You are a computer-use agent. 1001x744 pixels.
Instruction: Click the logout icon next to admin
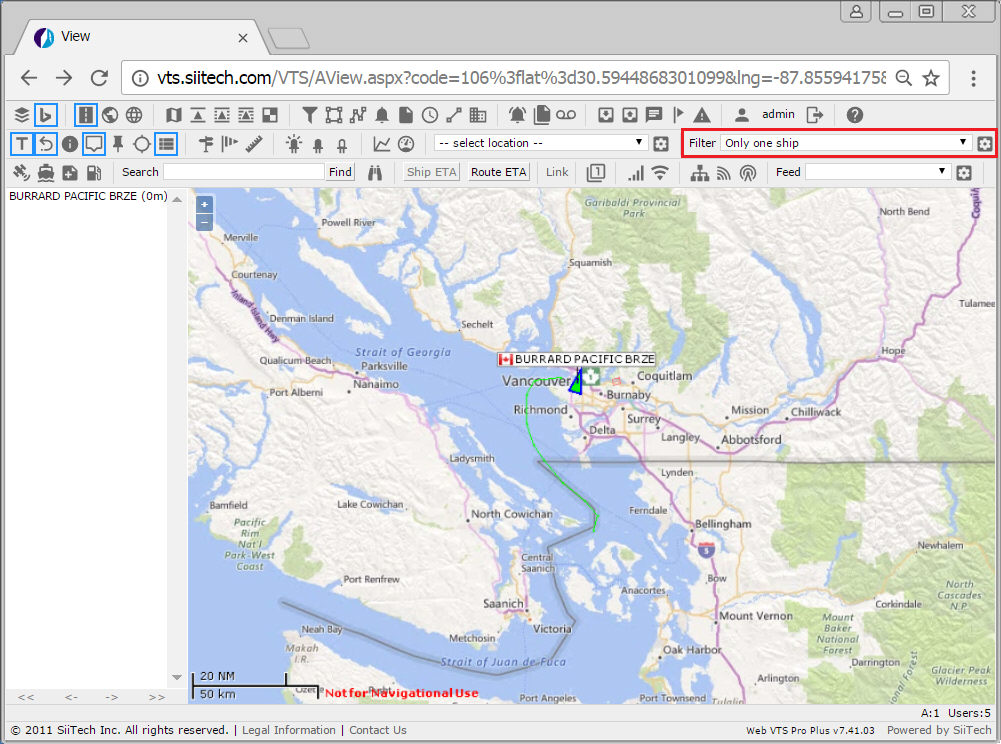pyautogui.click(x=815, y=115)
